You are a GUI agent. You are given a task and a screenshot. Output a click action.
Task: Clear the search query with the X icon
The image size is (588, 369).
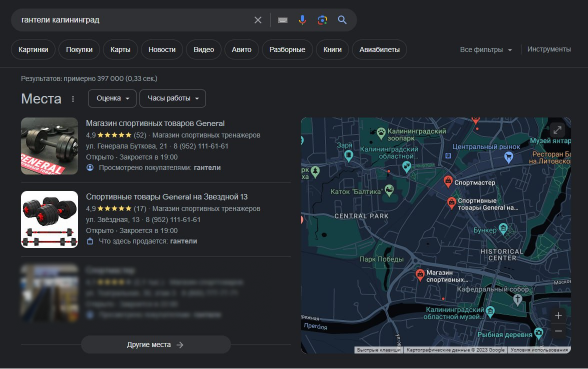(258, 20)
